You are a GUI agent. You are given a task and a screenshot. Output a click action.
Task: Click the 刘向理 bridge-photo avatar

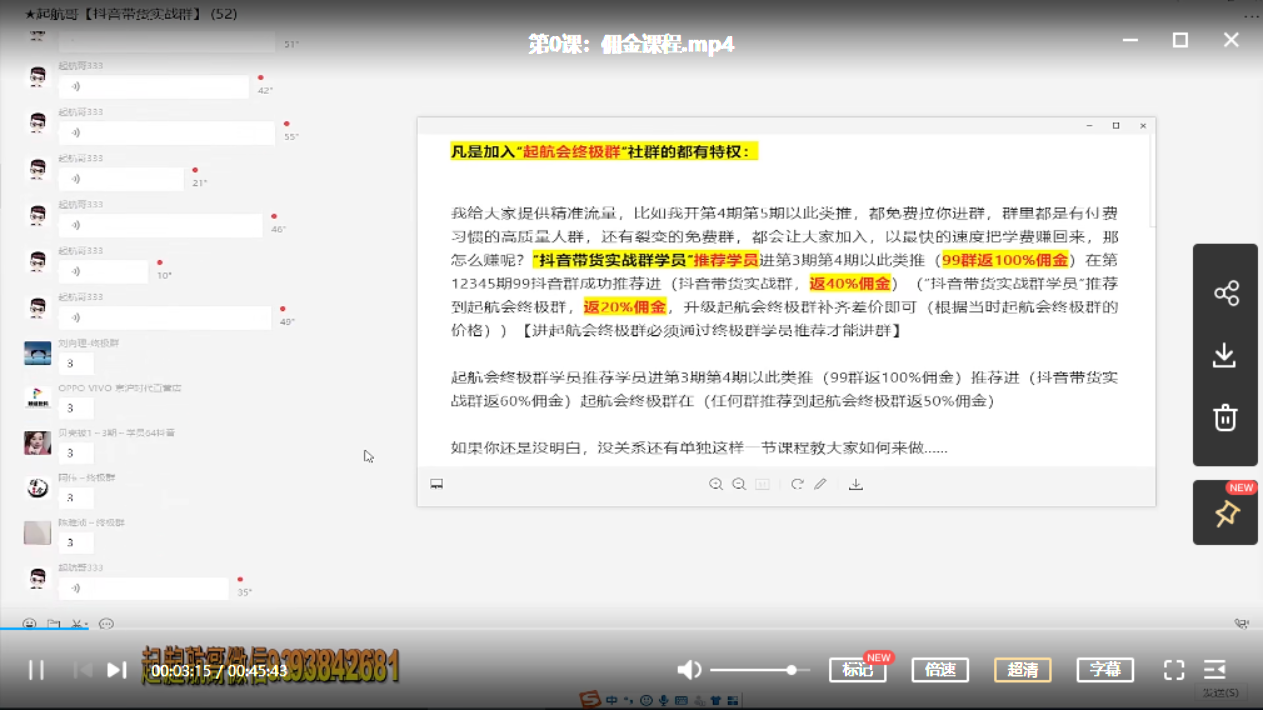pos(37,352)
